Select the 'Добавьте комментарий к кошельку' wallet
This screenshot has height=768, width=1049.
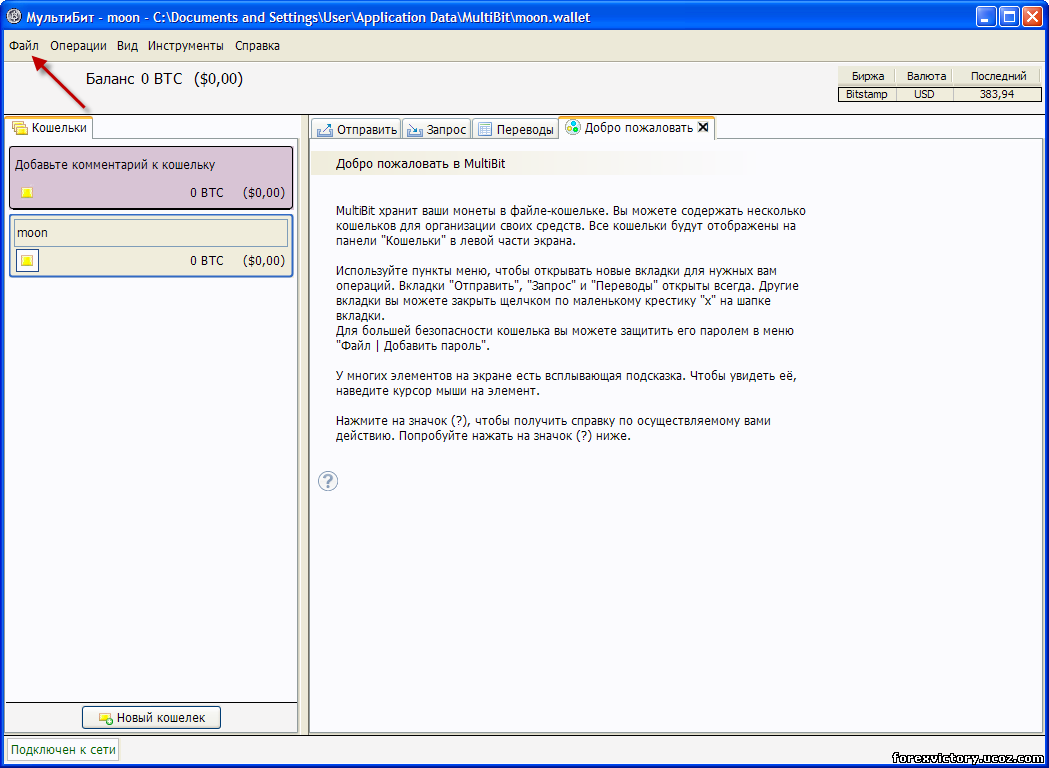pos(151,177)
